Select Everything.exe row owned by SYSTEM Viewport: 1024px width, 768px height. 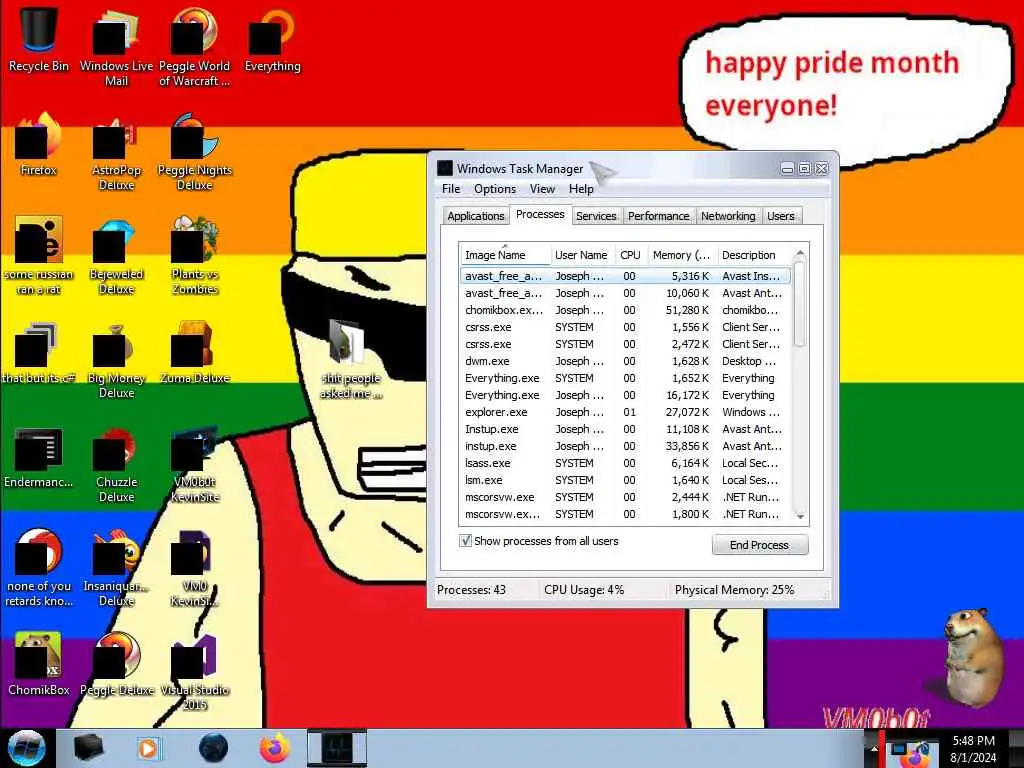point(625,378)
